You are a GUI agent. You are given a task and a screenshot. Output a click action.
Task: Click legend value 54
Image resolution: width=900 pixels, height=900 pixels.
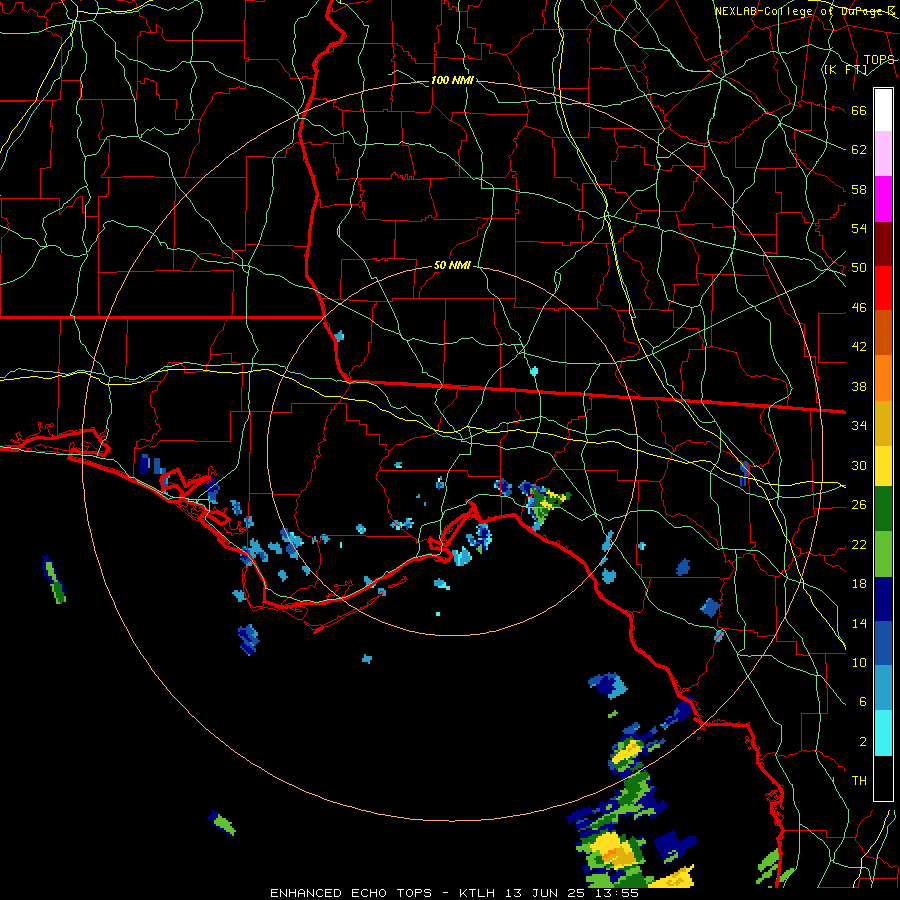859,228
